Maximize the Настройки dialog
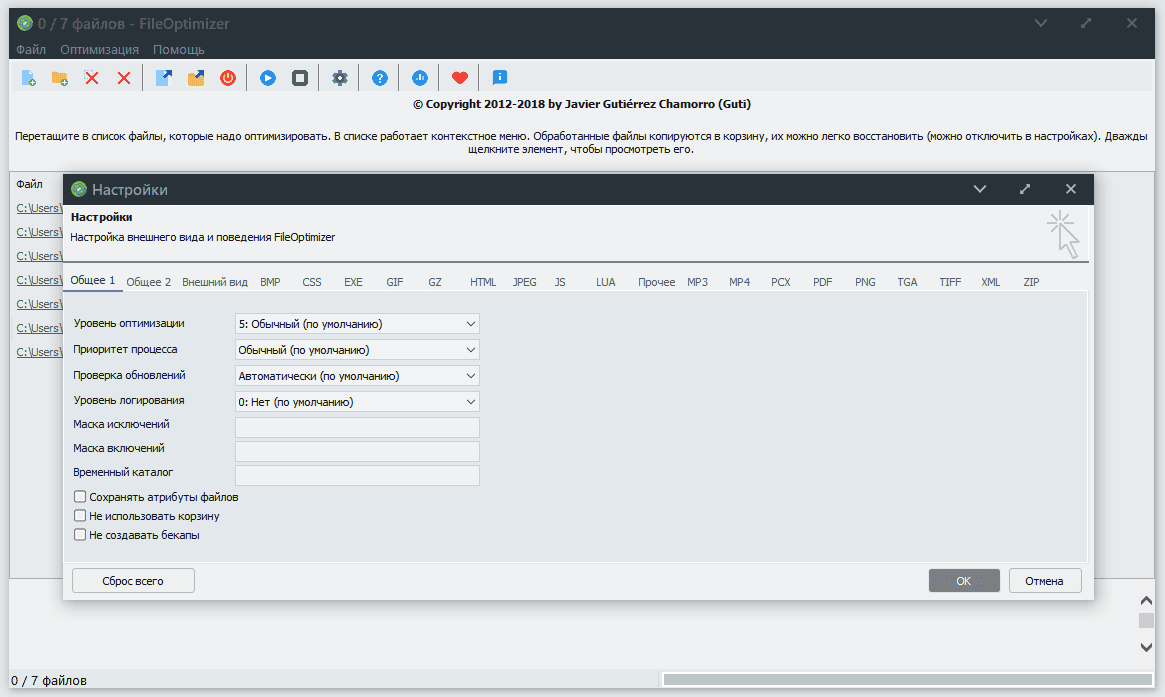The image size is (1165, 697). point(1025,189)
